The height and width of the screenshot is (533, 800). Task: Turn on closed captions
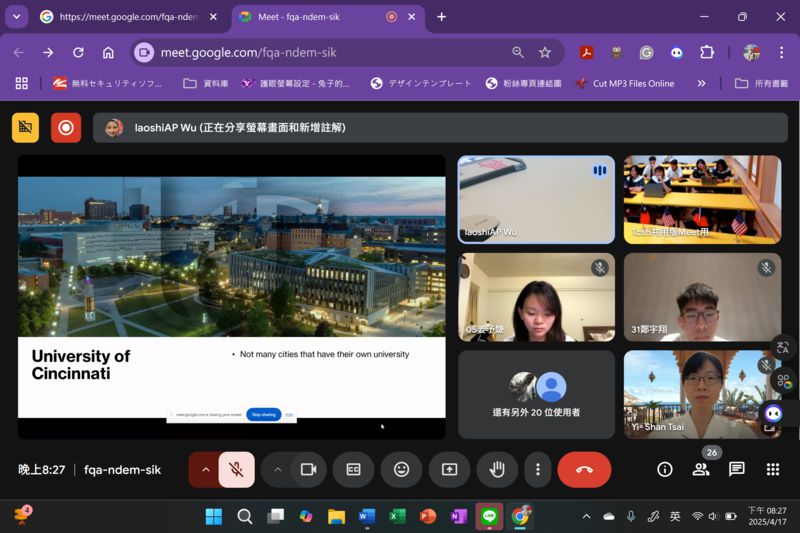pos(353,469)
